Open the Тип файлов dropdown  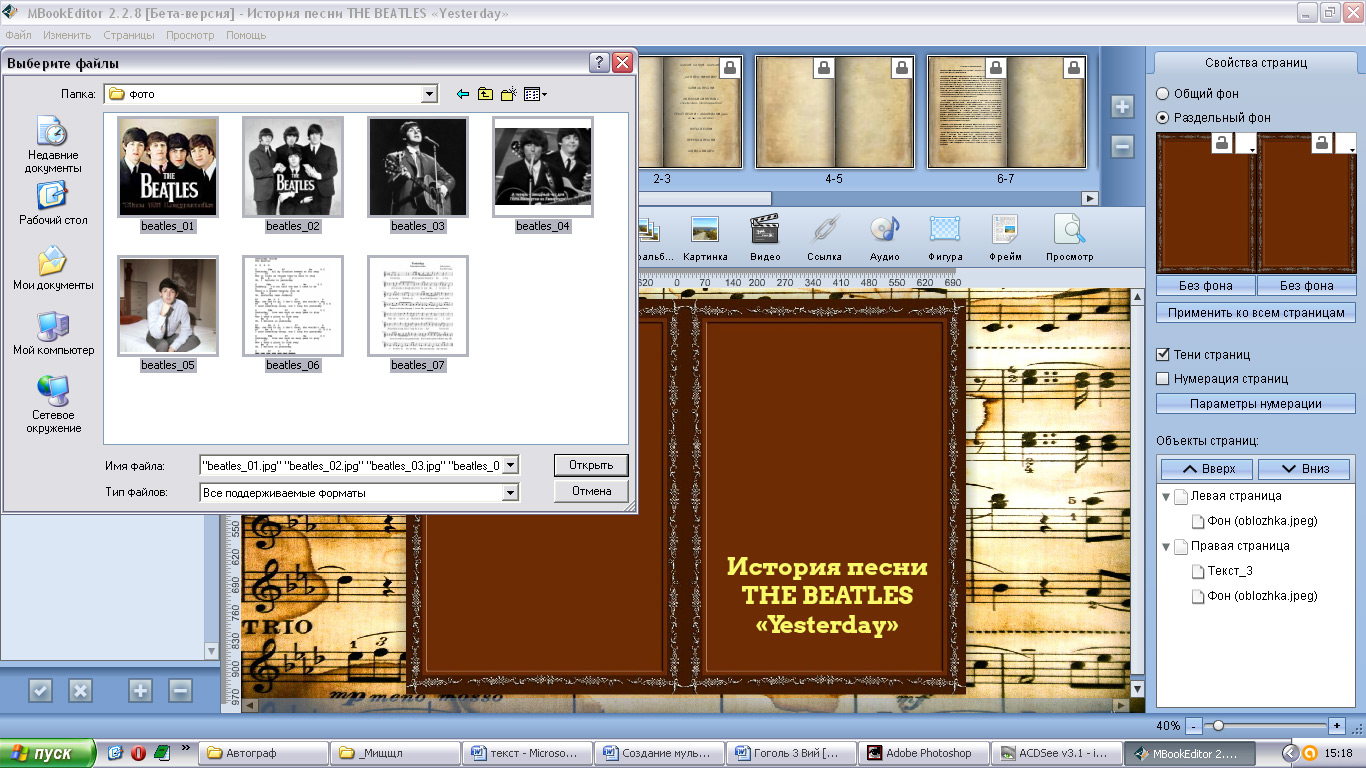[511, 493]
